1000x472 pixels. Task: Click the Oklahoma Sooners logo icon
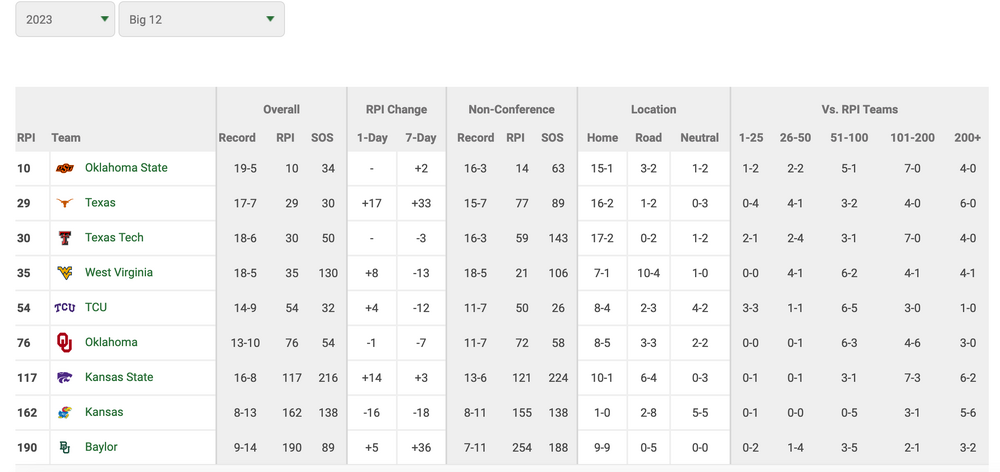[x=65, y=343]
